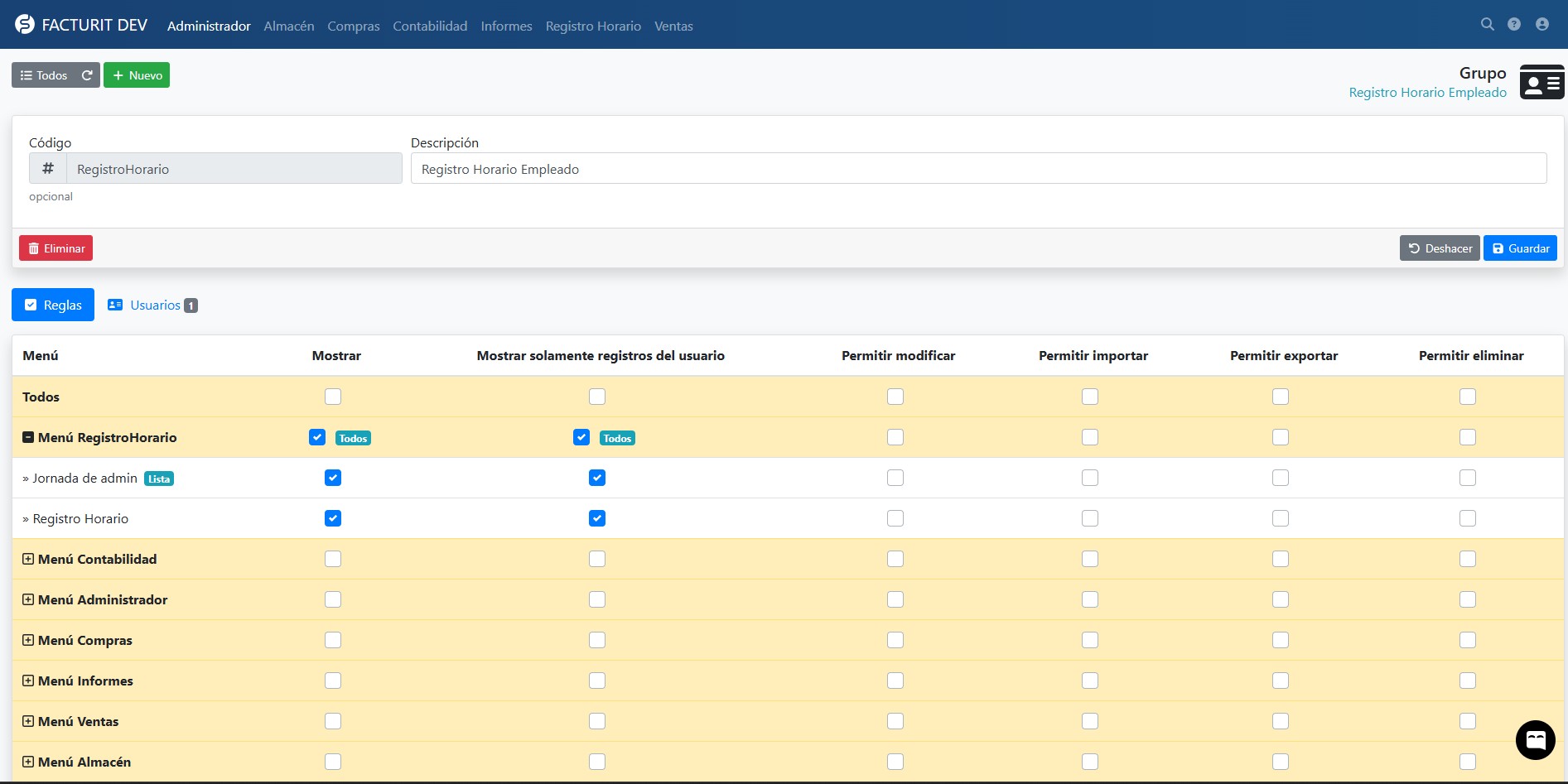Click the help question mark icon
The image size is (1568, 784).
tap(1514, 25)
